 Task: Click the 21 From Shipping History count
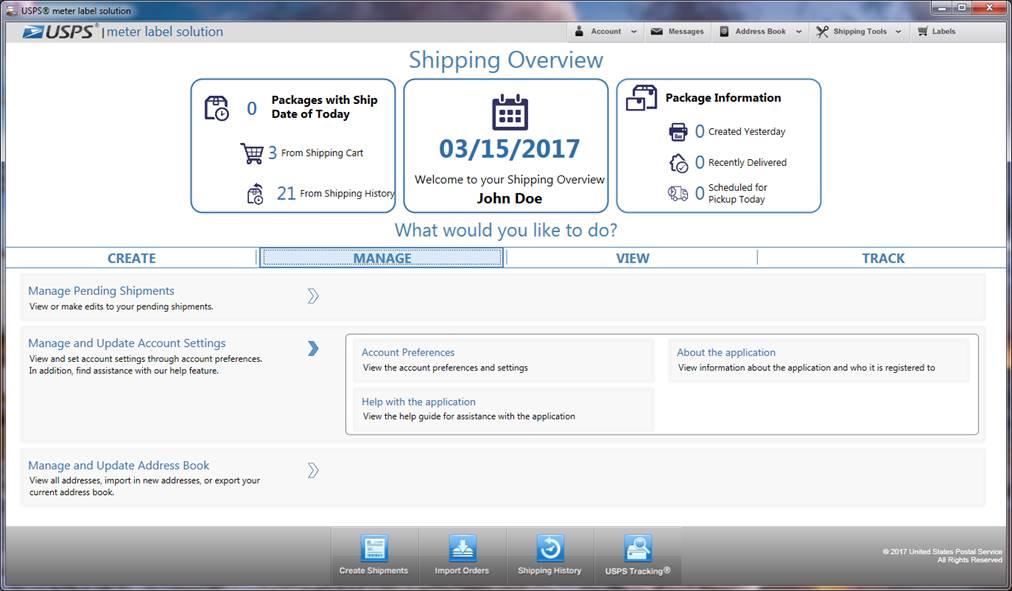tap(286, 193)
